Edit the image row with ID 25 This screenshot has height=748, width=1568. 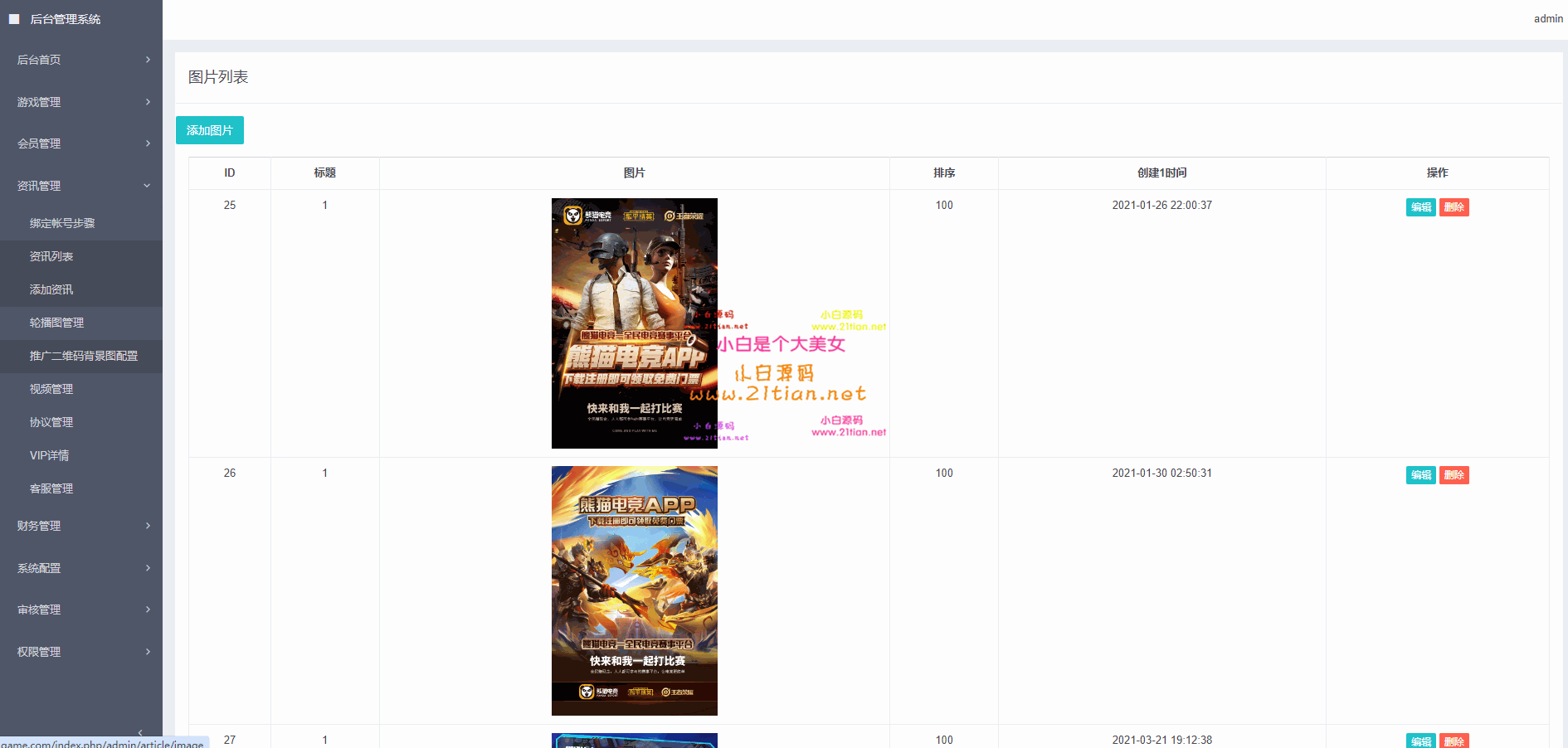[x=1420, y=207]
